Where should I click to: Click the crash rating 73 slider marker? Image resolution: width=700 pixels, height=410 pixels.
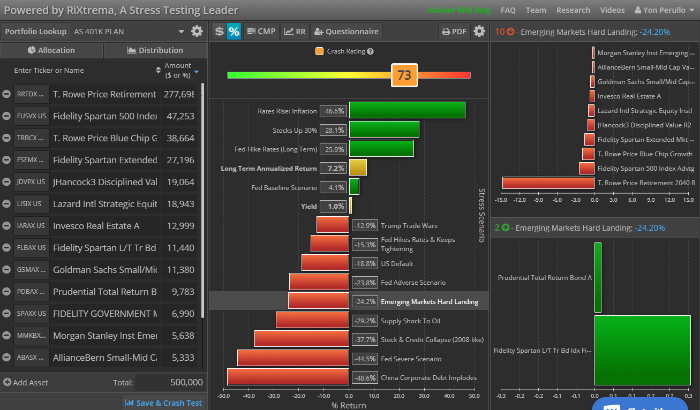tap(404, 75)
